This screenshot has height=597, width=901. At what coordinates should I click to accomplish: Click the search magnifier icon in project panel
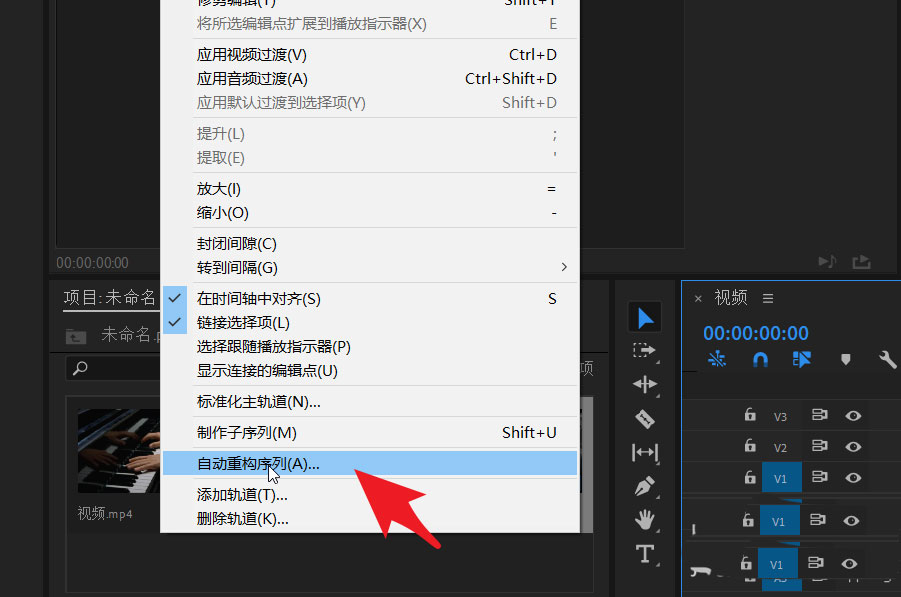click(x=80, y=368)
